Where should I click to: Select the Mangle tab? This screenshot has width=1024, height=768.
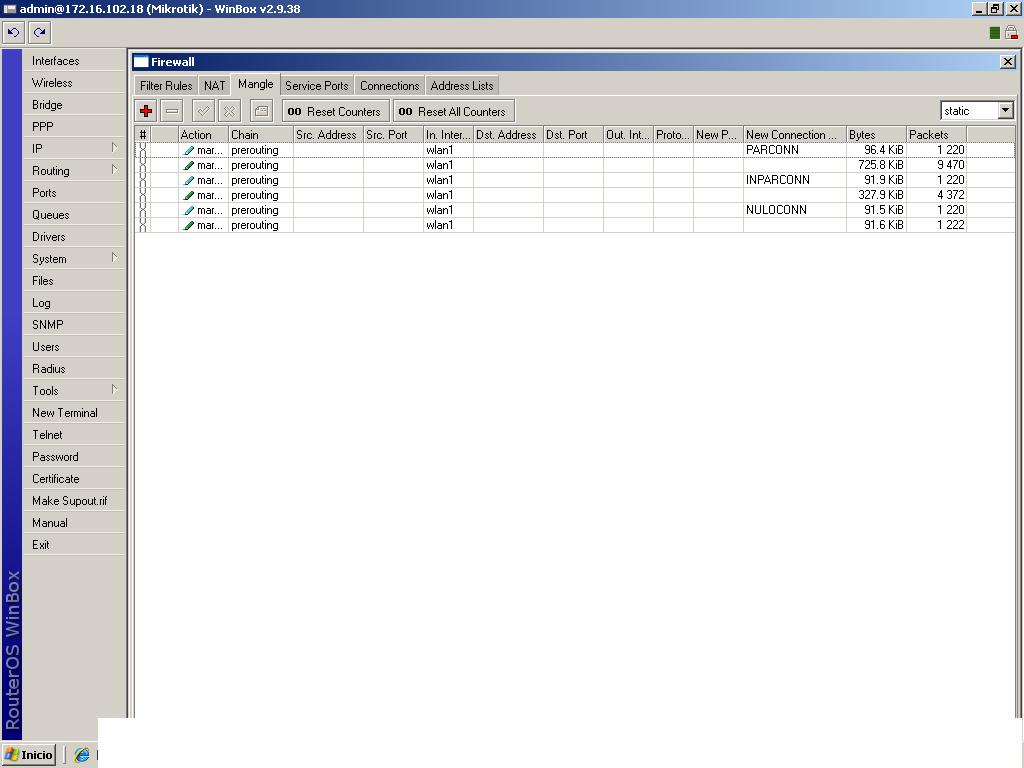[x=255, y=84]
